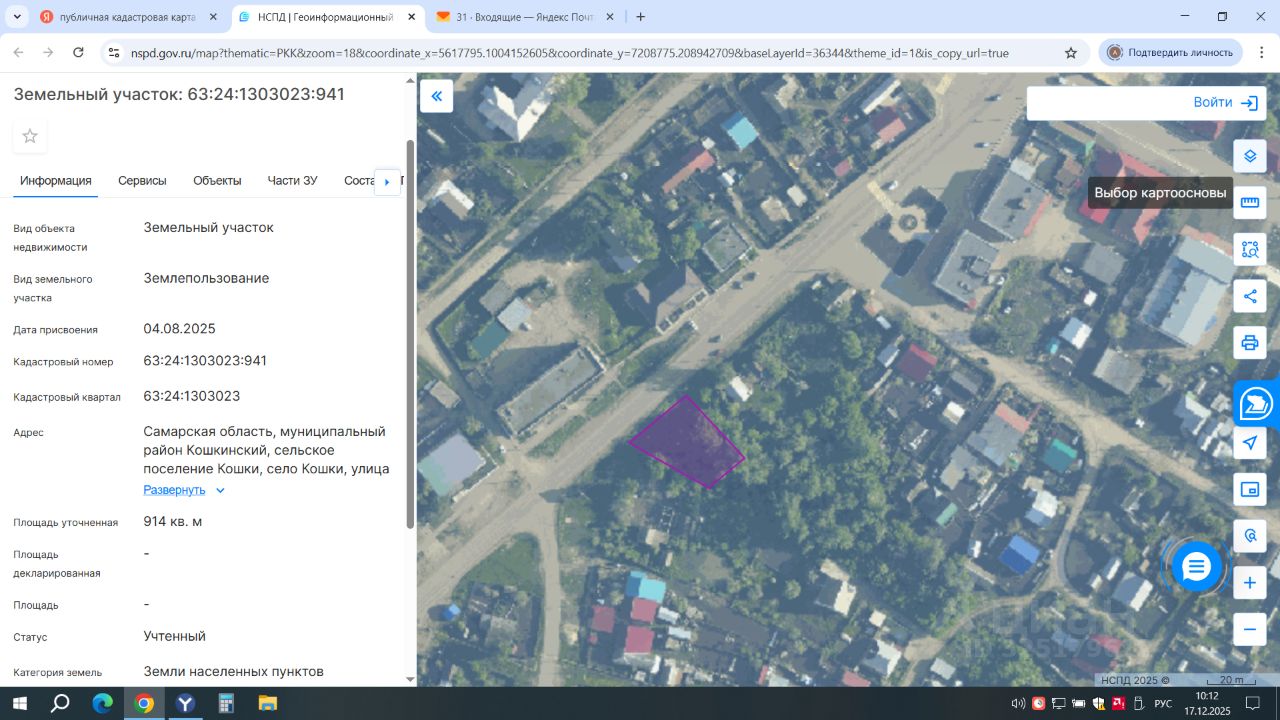The image size is (1280, 720).
Task: Open Yandex Browser from the taskbar
Action: pyautogui.click(x=185, y=703)
